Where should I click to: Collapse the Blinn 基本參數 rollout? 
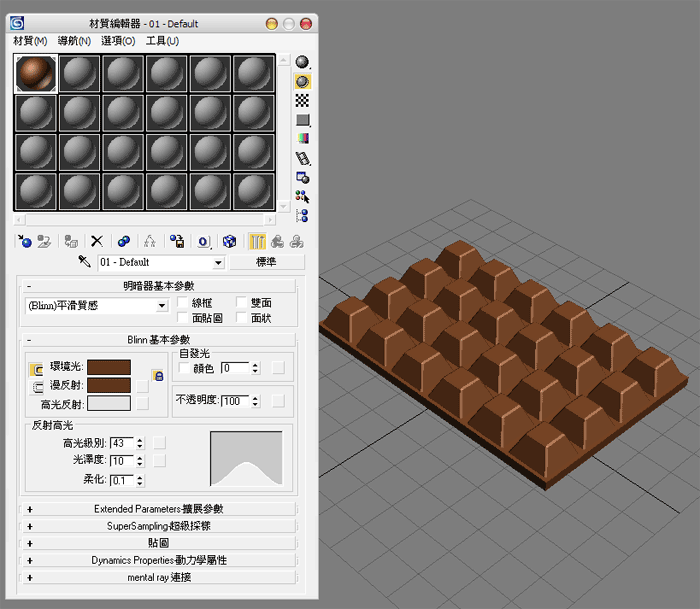point(159,340)
